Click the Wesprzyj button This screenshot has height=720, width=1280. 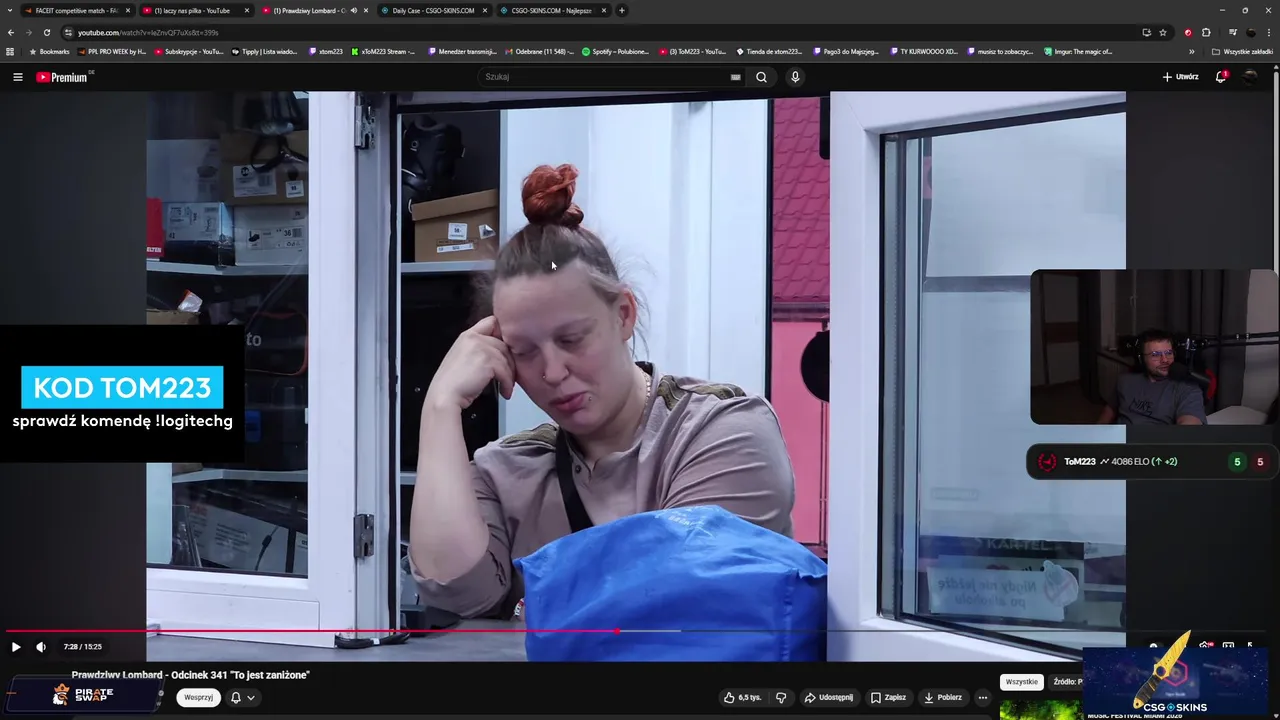coord(199,697)
